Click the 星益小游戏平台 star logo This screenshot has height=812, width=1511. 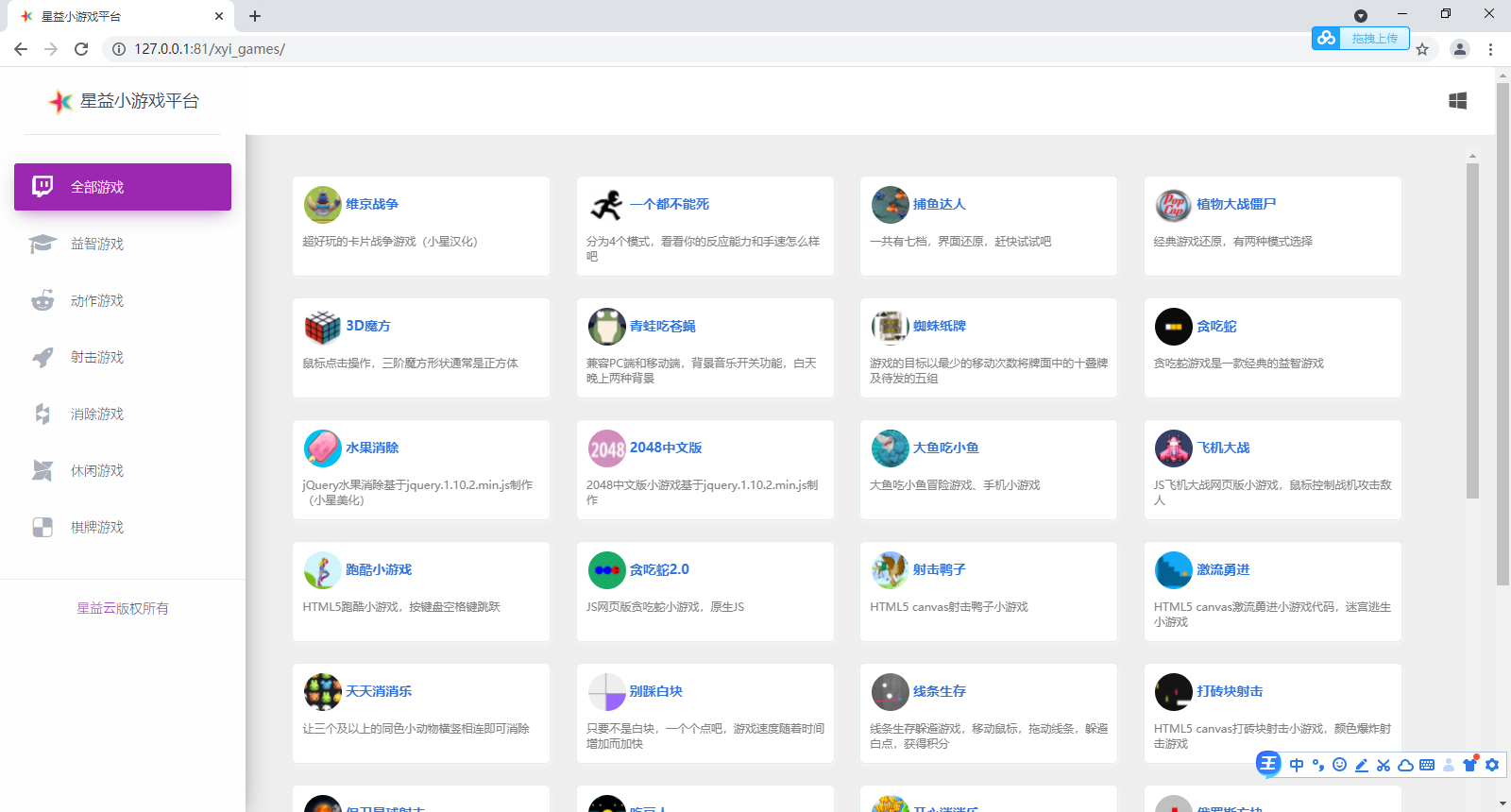point(60,101)
